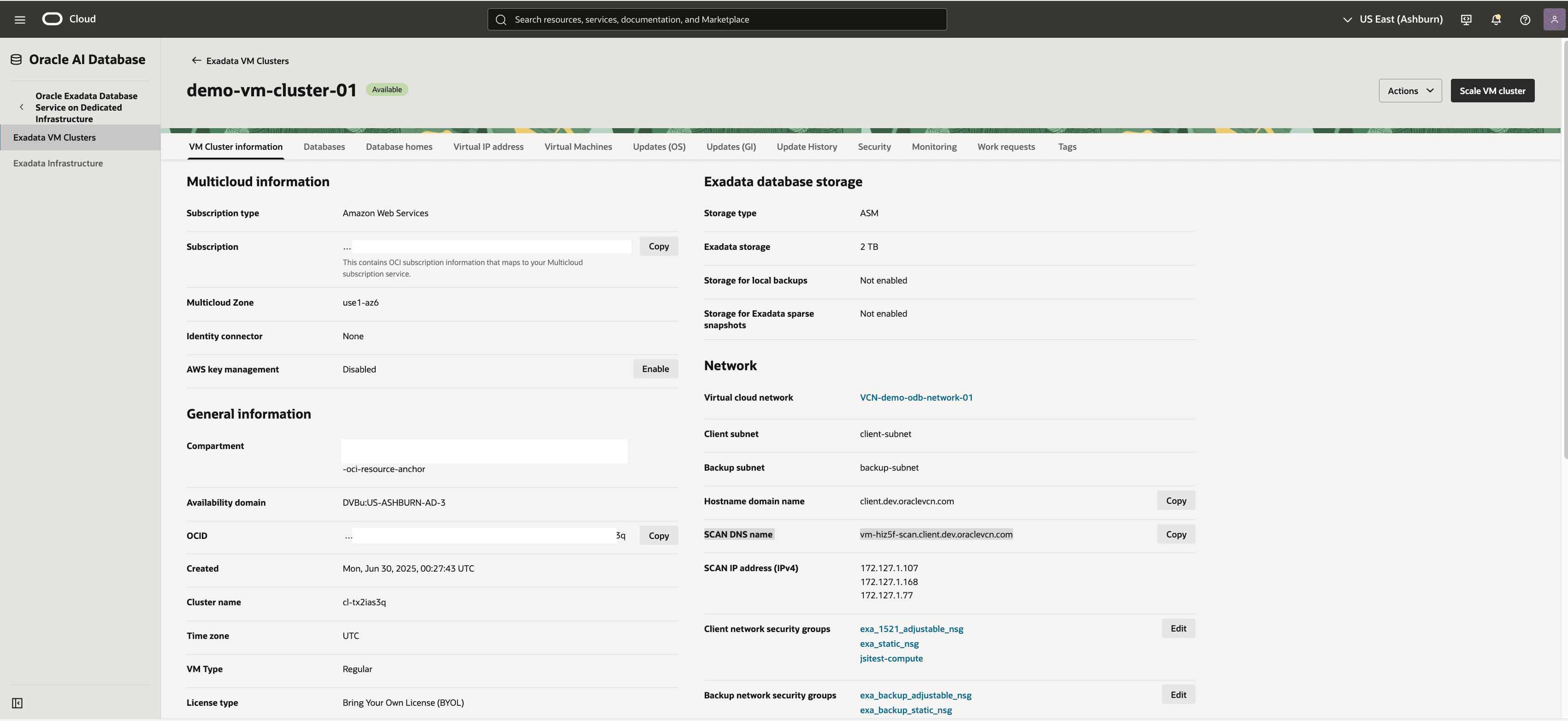Screen dimensions: 1568x721
Task: Select Exadata Infrastructure in sidebar
Action: pyautogui.click(x=80, y=163)
